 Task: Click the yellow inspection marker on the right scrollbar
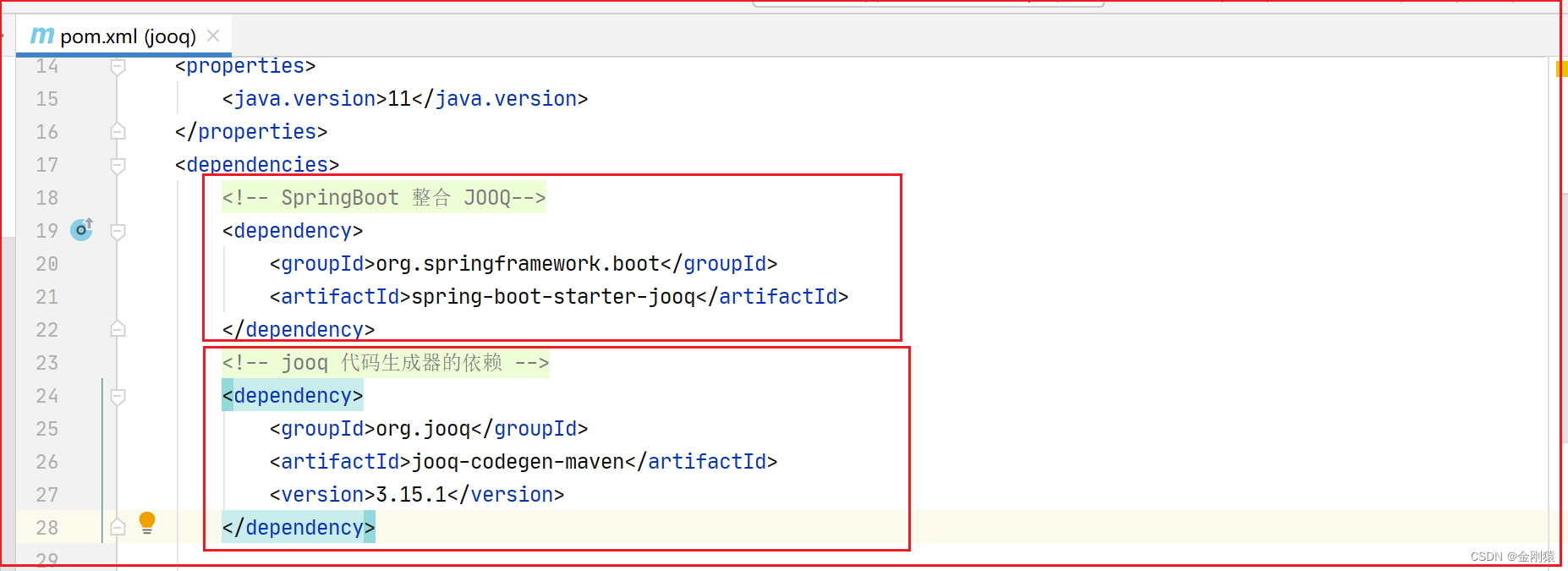tap(1561, 71)
